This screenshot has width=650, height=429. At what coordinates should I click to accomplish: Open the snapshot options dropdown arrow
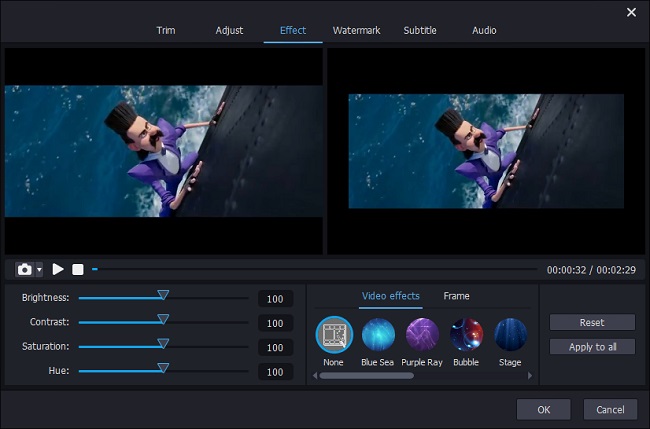pyautogui.click(x=39, y=269)
